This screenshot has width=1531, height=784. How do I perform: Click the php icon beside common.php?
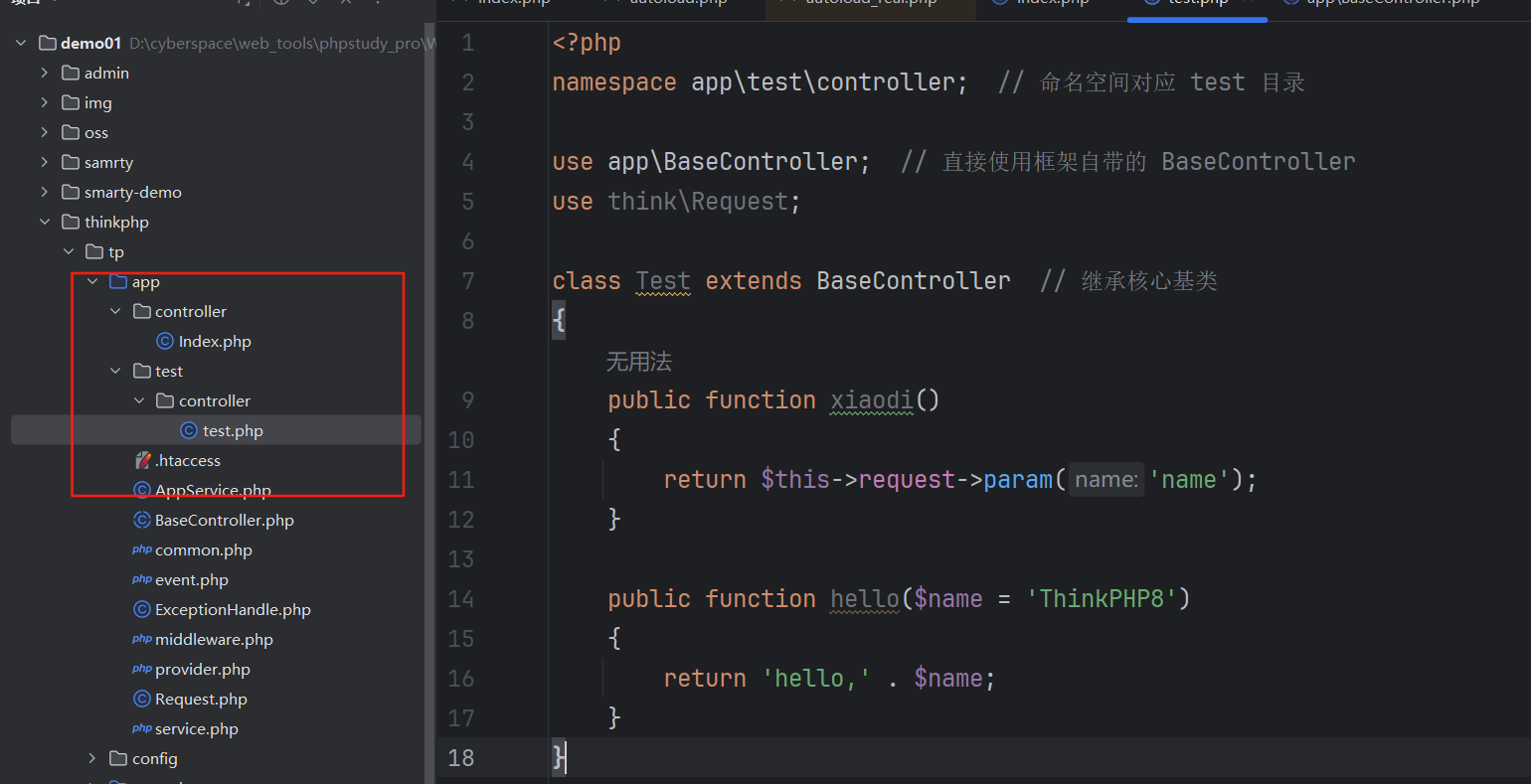point(142,549)
